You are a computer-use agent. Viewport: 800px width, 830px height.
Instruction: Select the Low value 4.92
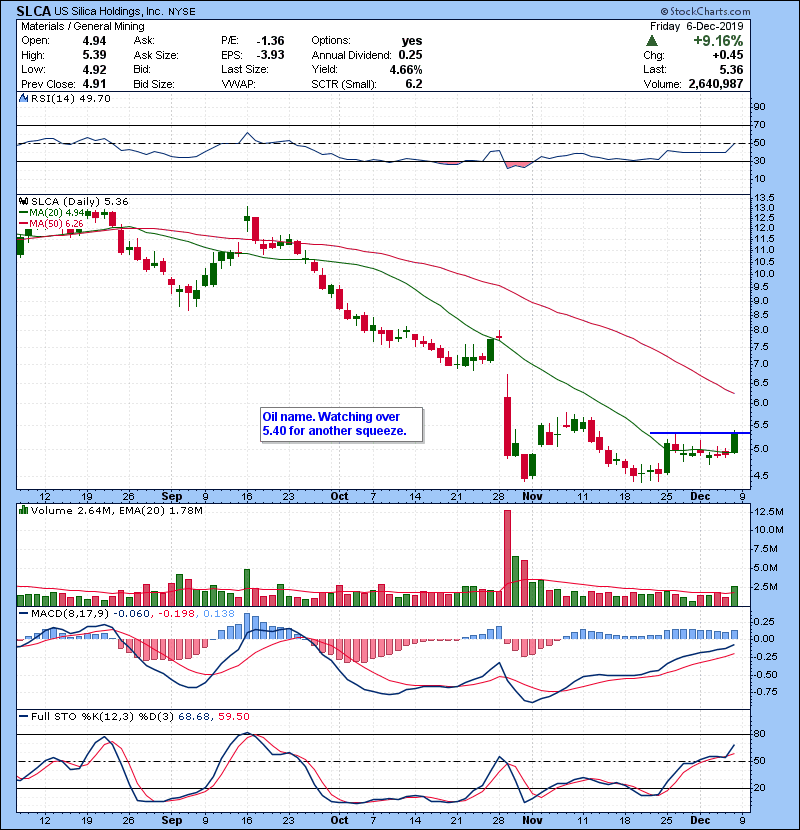[x=94, y=69]
